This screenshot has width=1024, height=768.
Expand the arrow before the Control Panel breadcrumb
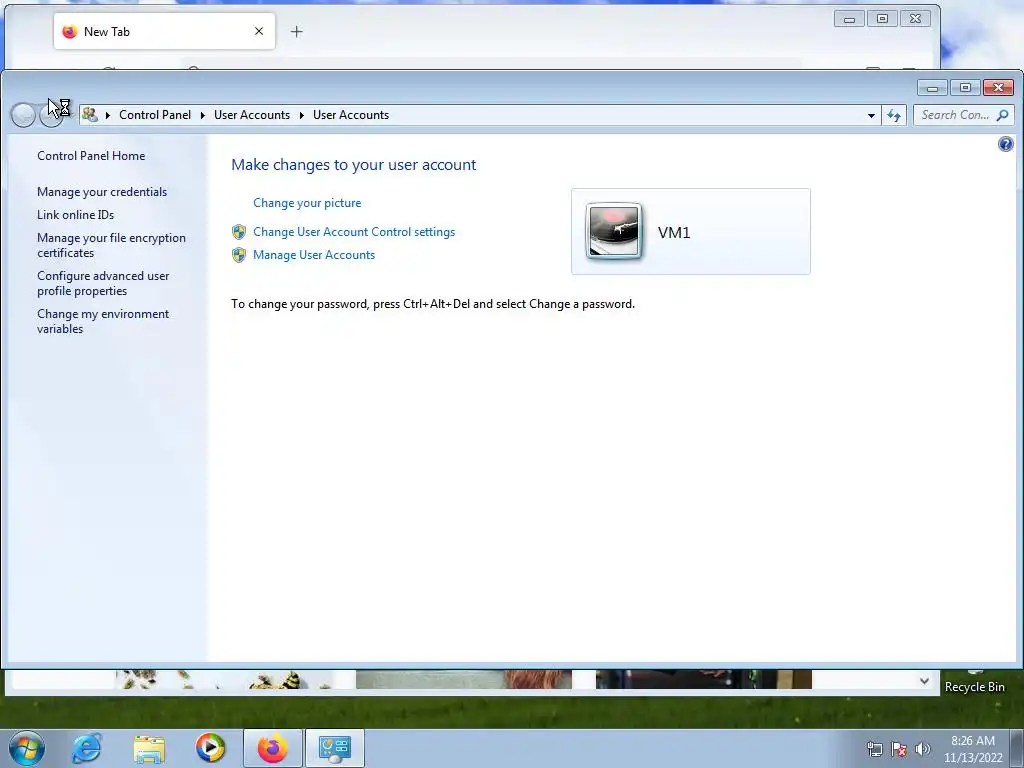108,116
